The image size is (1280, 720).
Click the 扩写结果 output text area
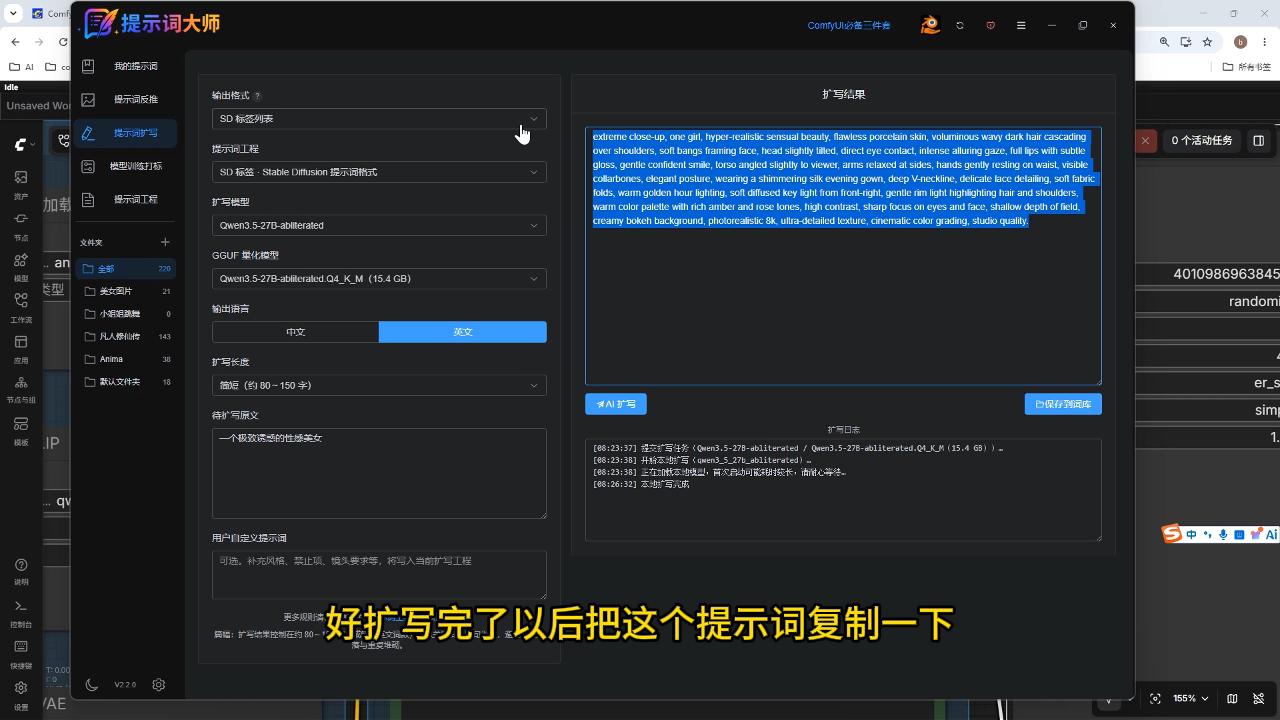pyautogui.click(x=843, y=255)
